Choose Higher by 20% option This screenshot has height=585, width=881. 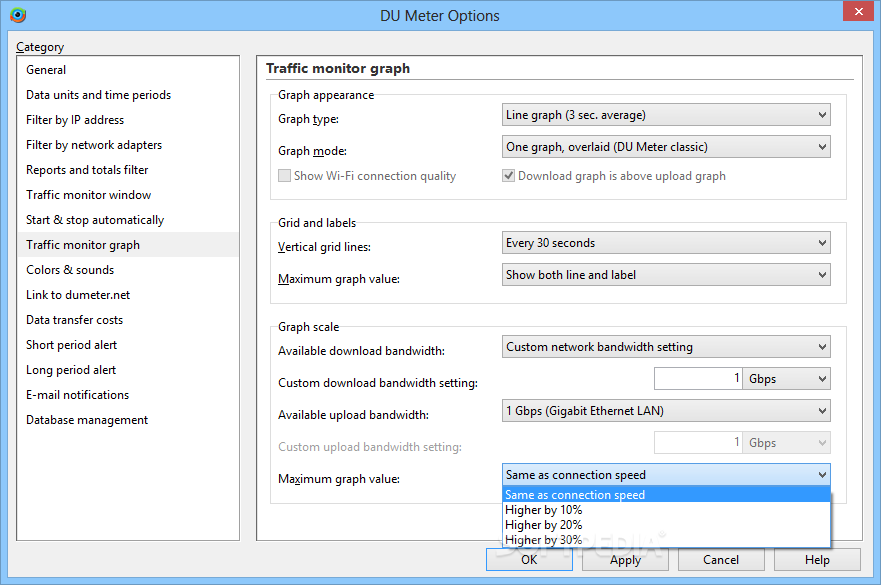click(666, 525)
